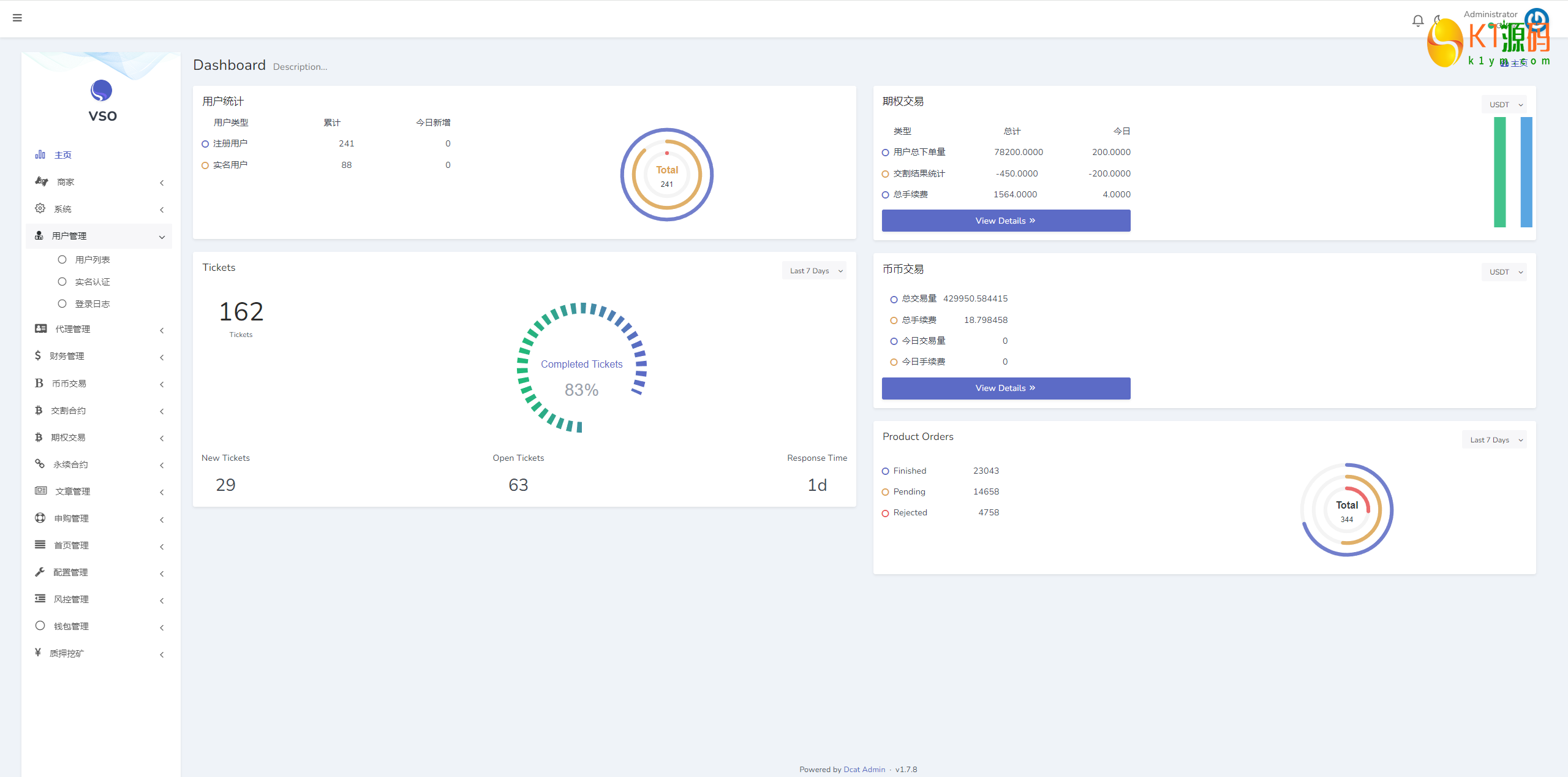
Task: Expand the 商家 menu chevron
Action: pos(162,183)
